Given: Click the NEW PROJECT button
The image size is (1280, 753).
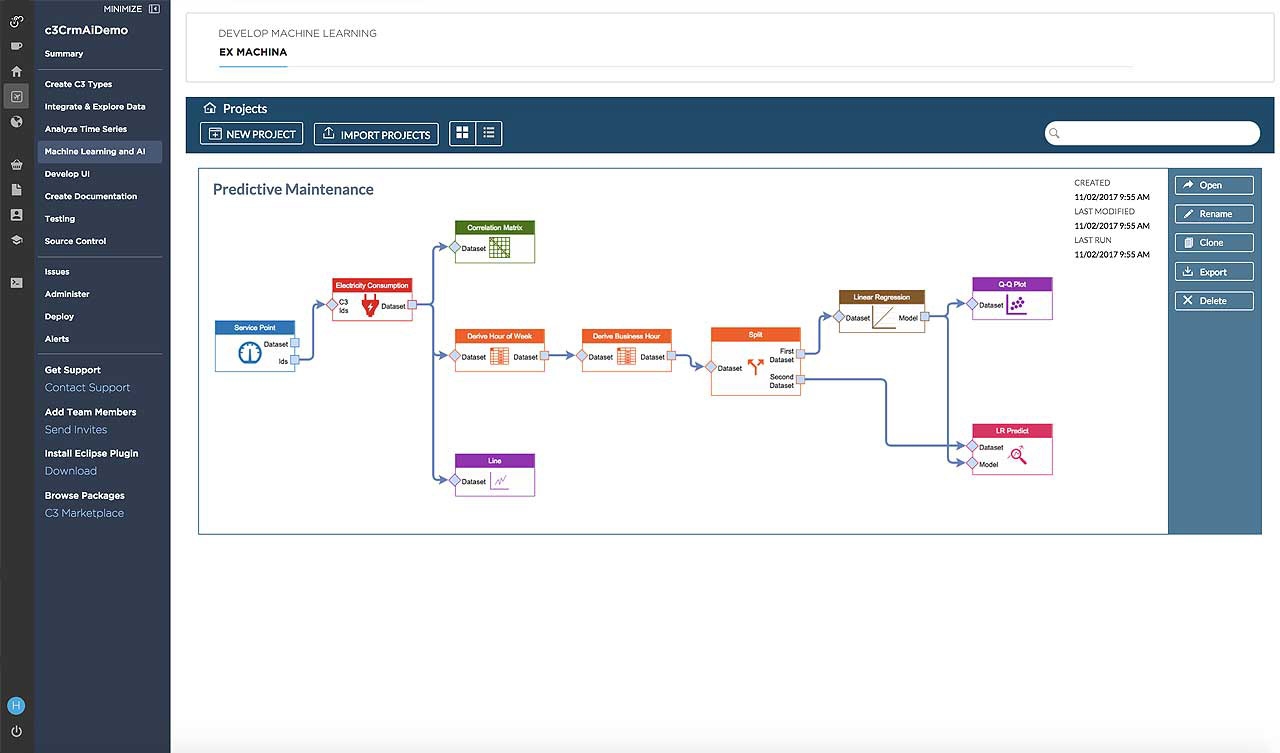Looking at the screenshot, I should pyautogui.click(x=251, y=134).
